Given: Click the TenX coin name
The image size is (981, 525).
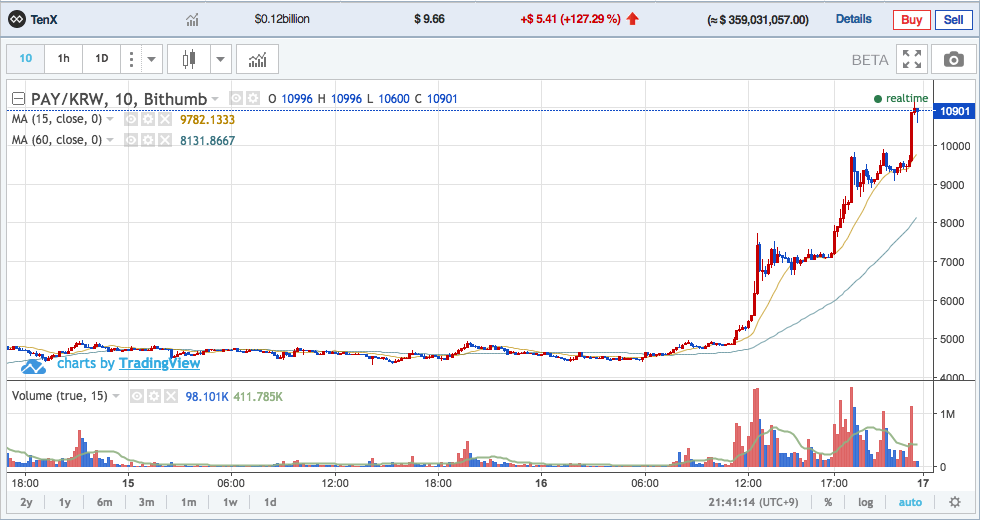Looking at the screenshot, I should coord(44,19).
